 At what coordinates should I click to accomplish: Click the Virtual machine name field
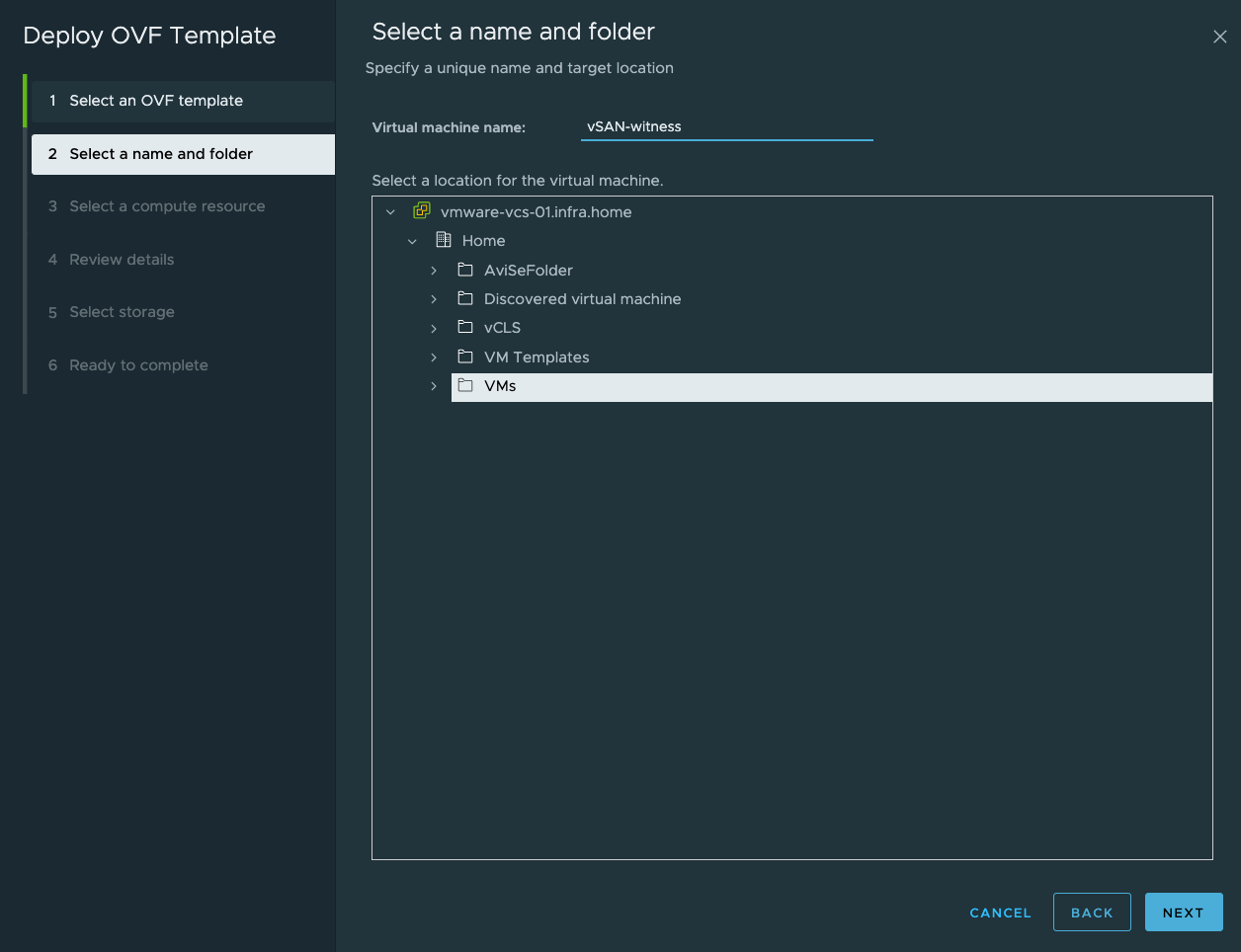coord(726,126)
